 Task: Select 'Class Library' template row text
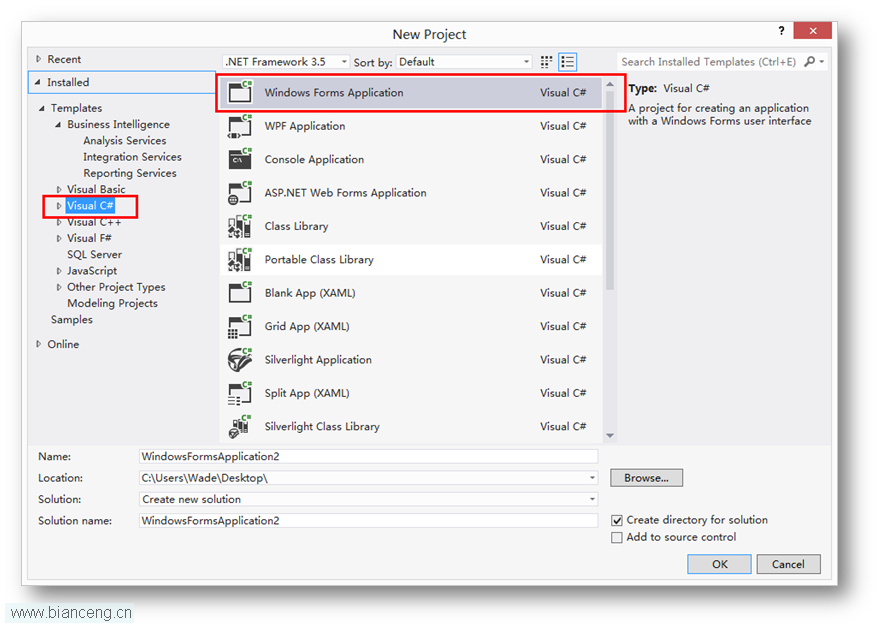pyautogui.click(x=296, y=226)
